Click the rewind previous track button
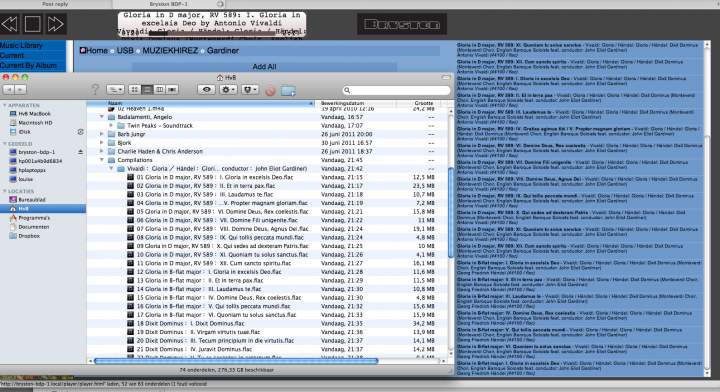Viewport: 720px width, 392px height. tap(10, 24)
